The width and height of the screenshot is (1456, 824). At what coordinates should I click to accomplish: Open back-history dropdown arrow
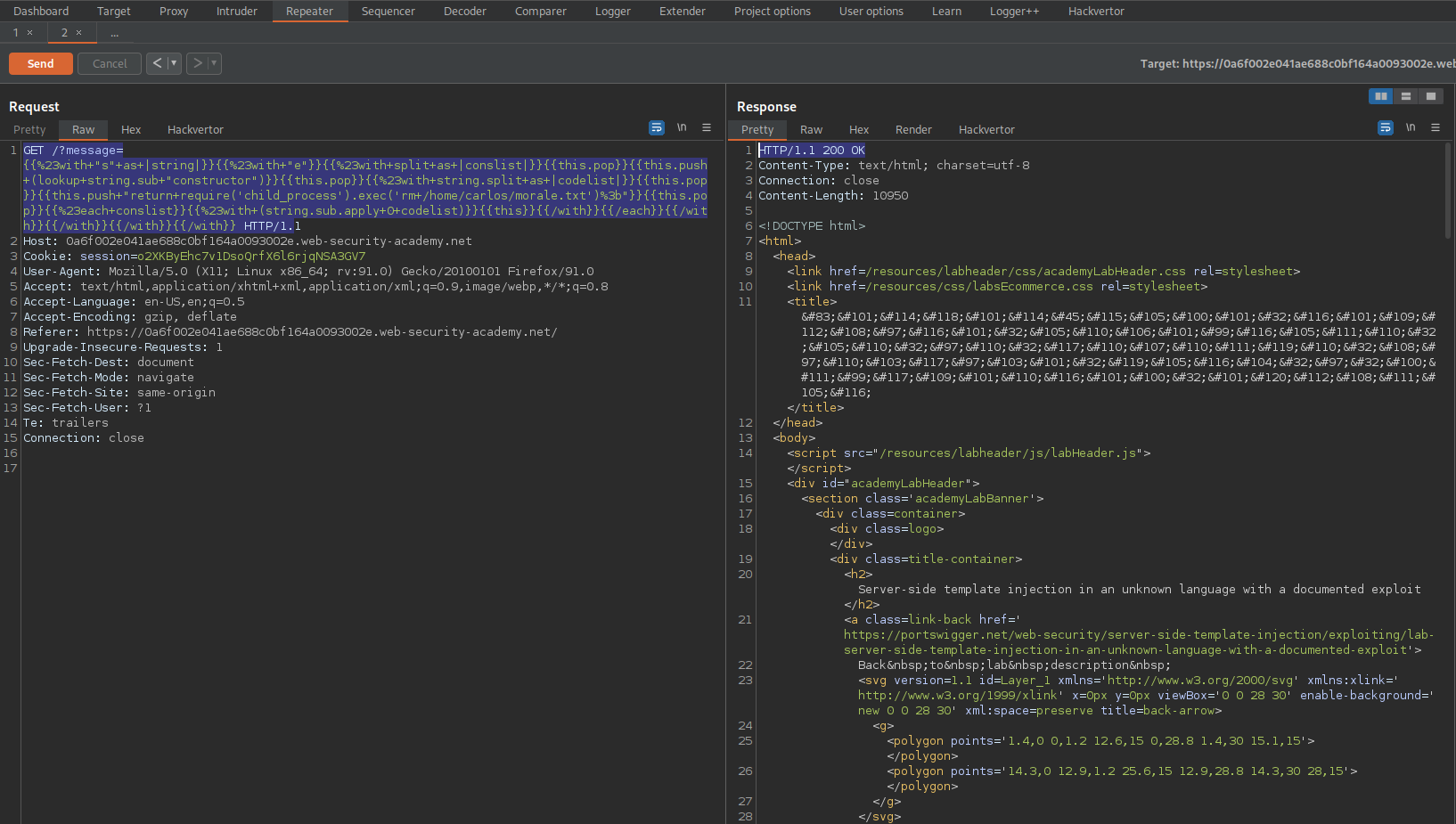(x=175, y=63)
